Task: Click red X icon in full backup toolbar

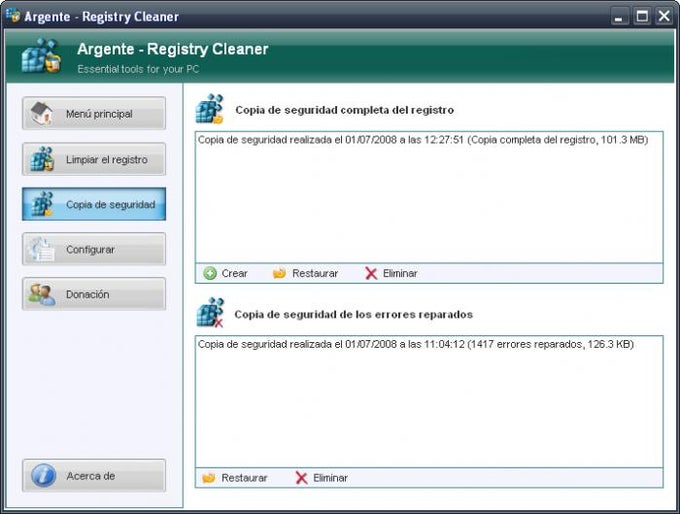Action: [371, 273]
